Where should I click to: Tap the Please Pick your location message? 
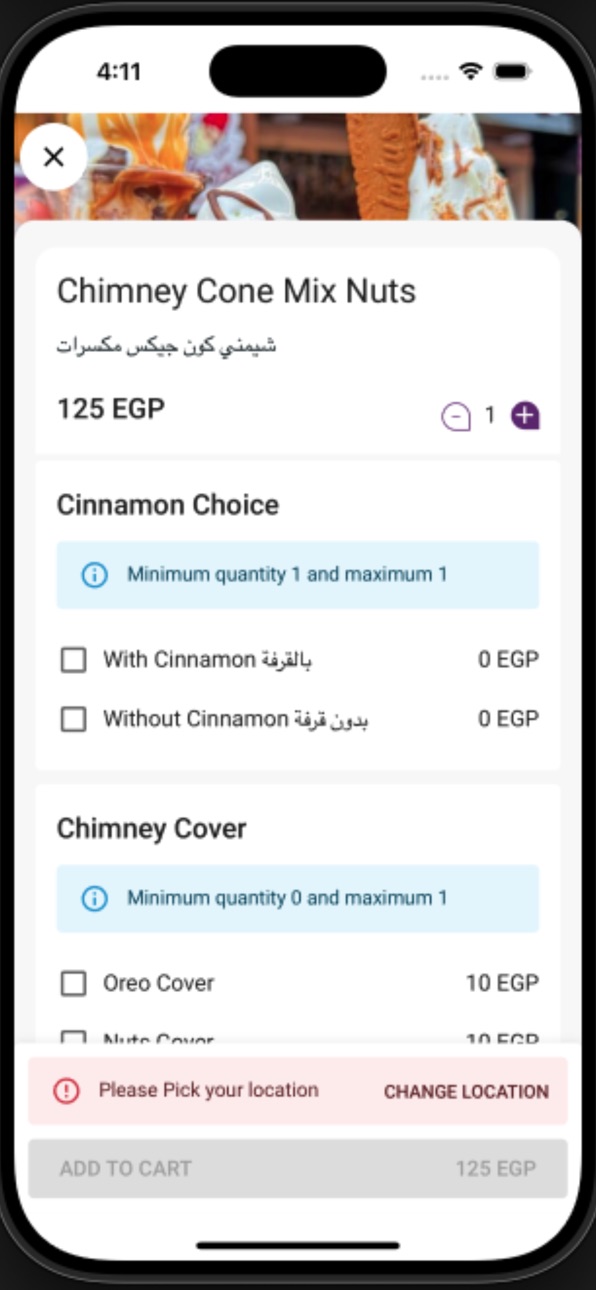(208, 1090)
